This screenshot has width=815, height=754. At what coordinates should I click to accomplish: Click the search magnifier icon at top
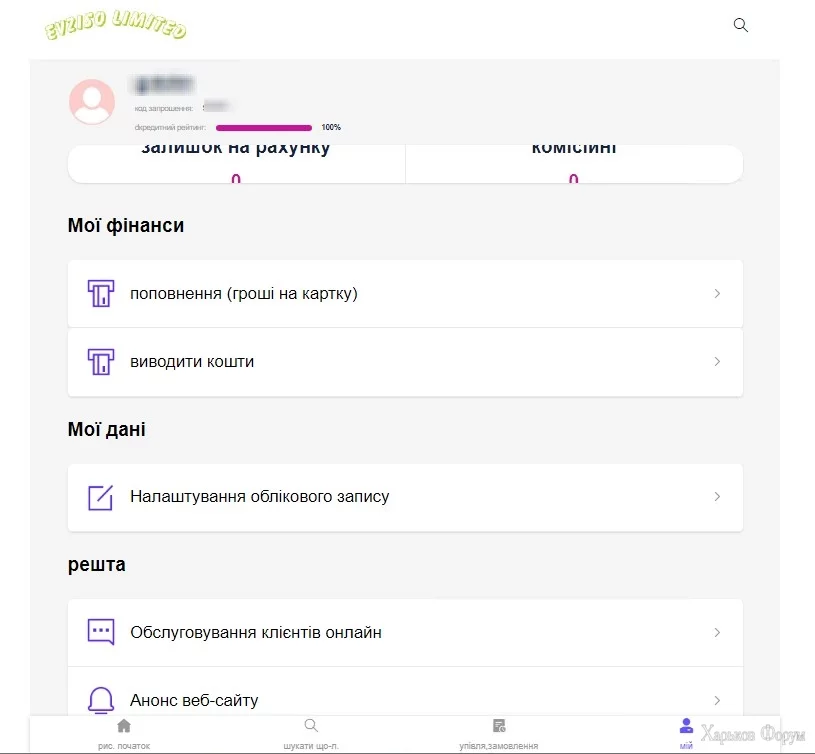coord(741,25)
